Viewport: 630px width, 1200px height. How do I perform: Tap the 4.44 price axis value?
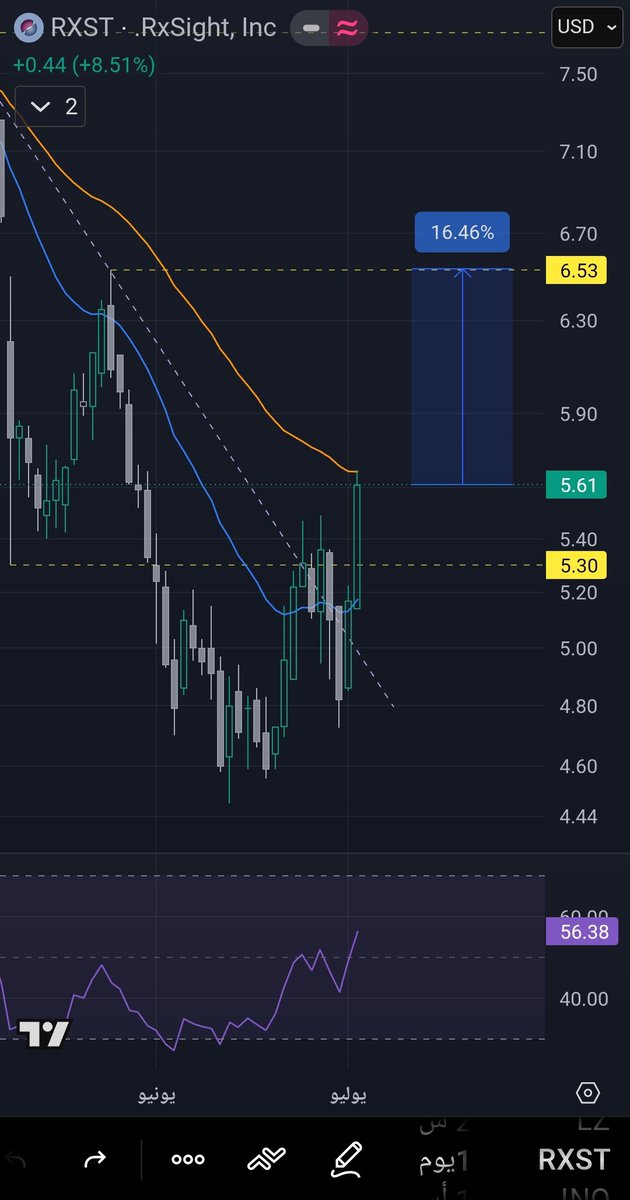coord(578,816)
